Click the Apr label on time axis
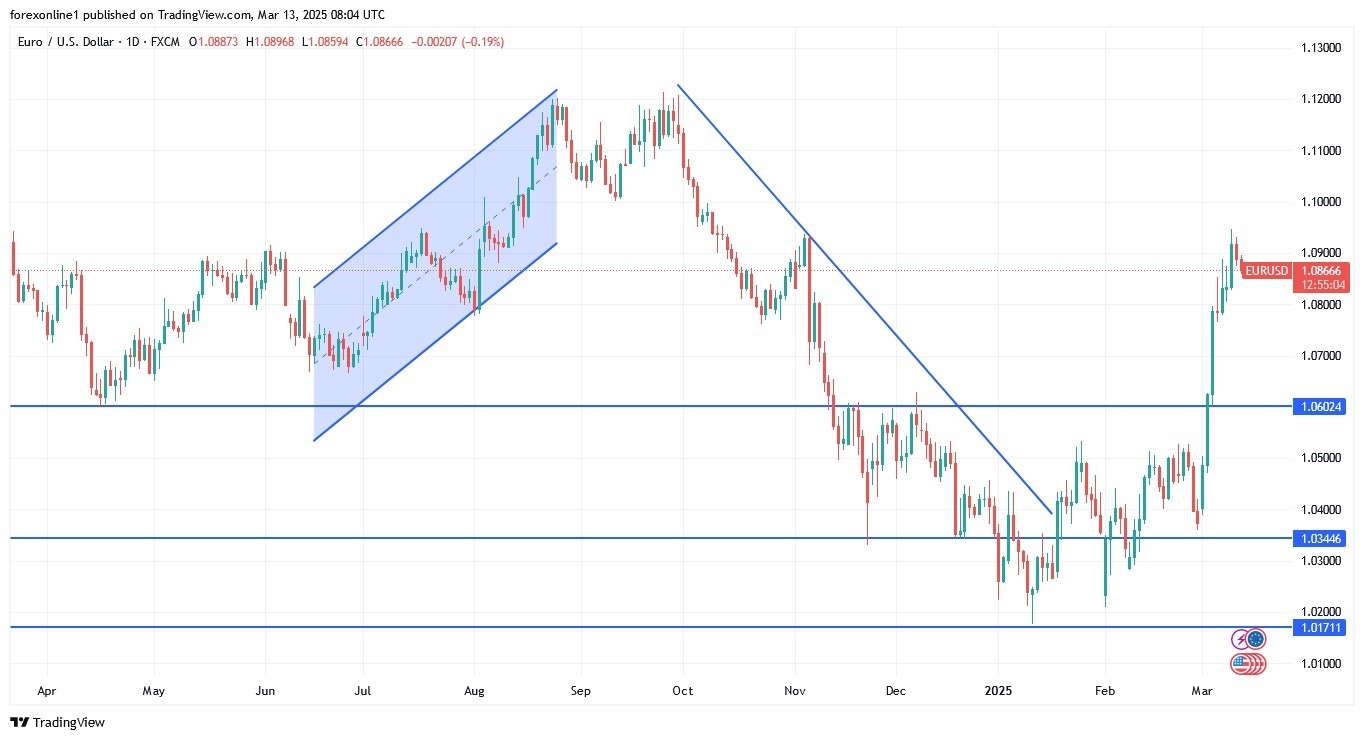The image size is (1364, 740). [46, 690]
